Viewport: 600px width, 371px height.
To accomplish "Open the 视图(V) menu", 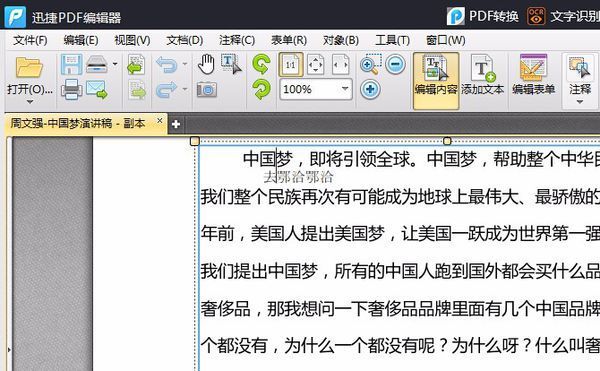I will pos(132,40).
